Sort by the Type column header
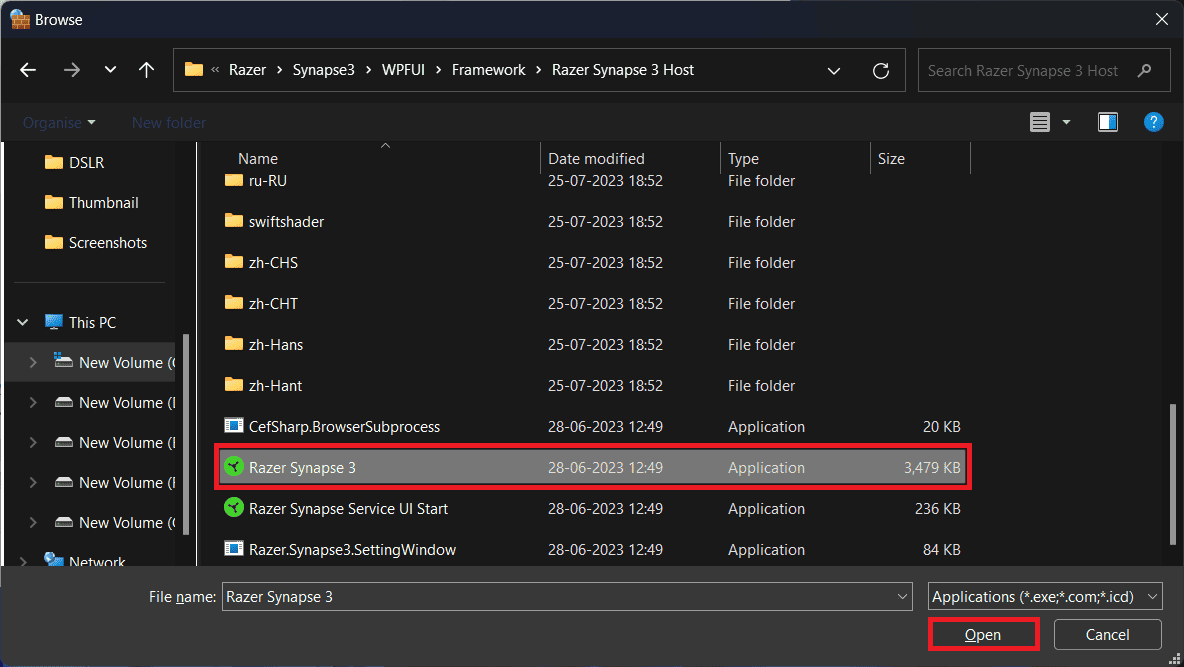Viewport: 1184px width, 667px height. click(743, 159)
